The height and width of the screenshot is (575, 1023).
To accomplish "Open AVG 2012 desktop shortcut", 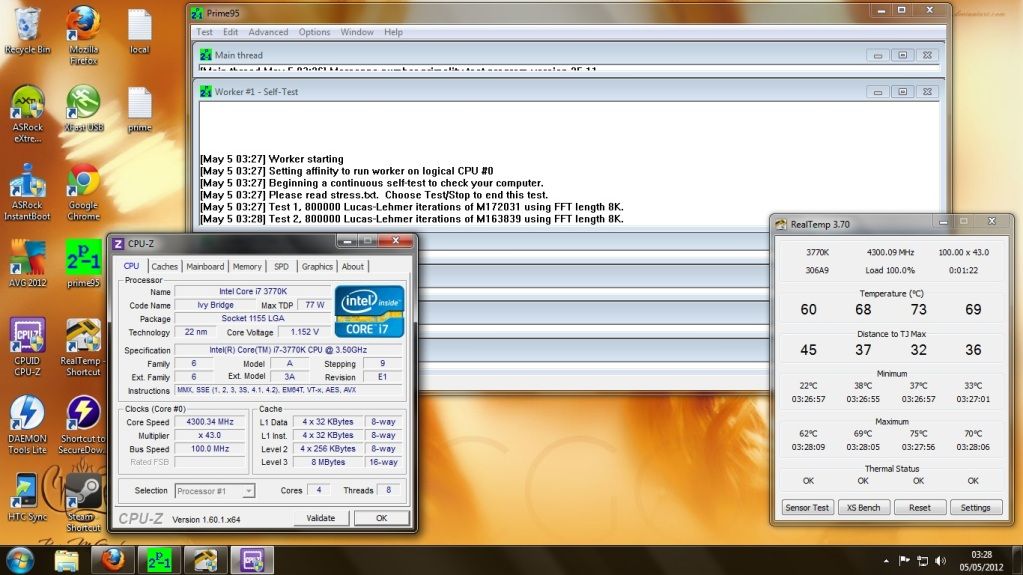I will pyautogui.click(x=27, y=264).
